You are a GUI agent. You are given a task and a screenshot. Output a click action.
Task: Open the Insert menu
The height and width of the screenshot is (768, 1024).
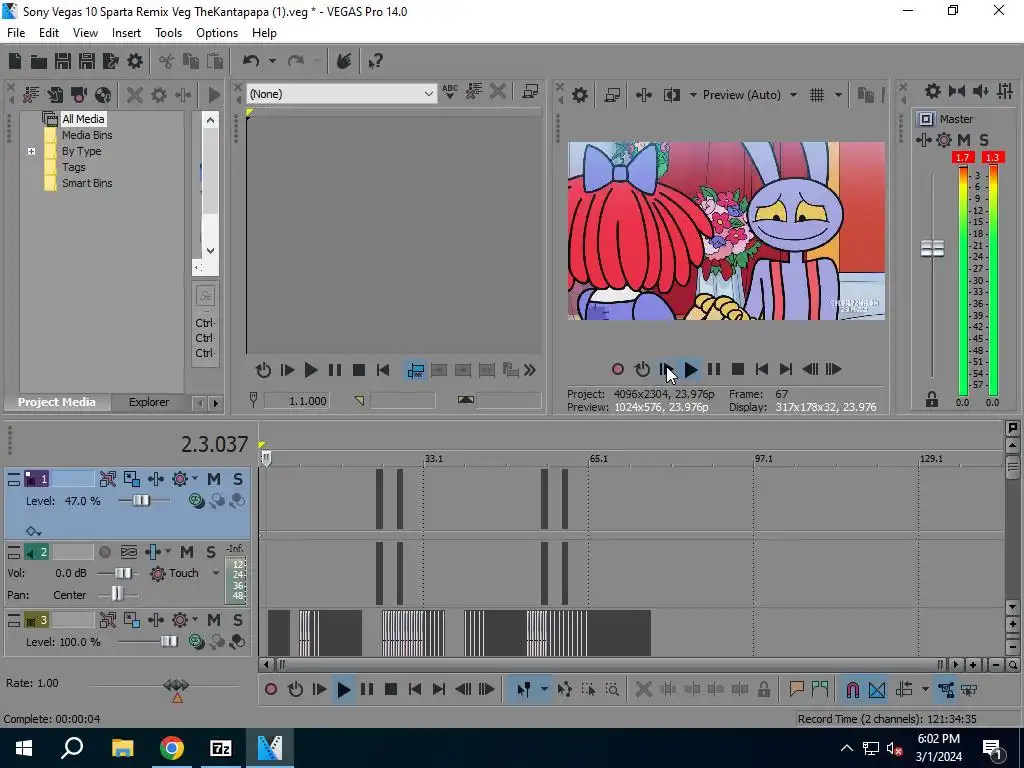click(x=126, y=33)
